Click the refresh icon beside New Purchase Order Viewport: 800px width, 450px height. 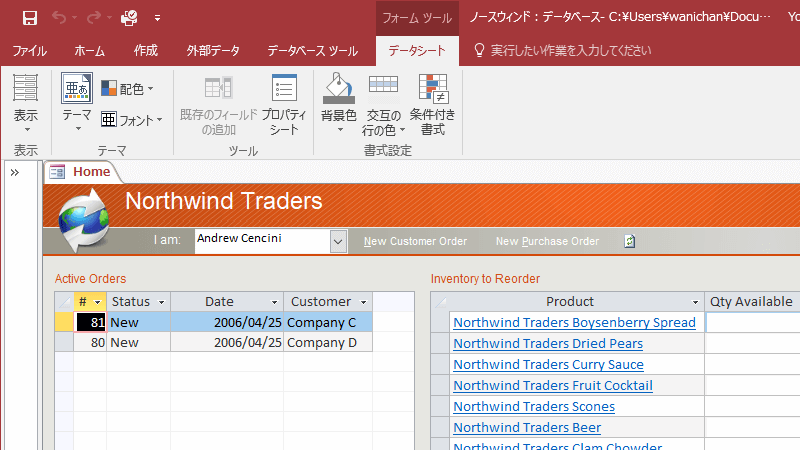pyautogui.click(x=630, y=241)
